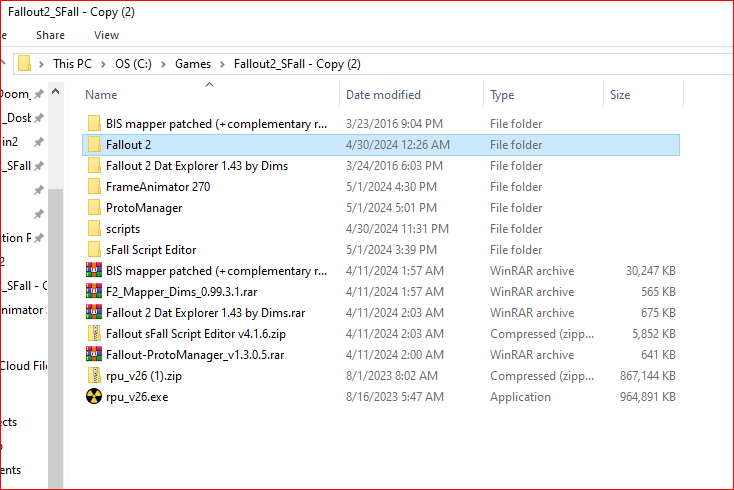Sort files by the Name column header

coord(101,95)
